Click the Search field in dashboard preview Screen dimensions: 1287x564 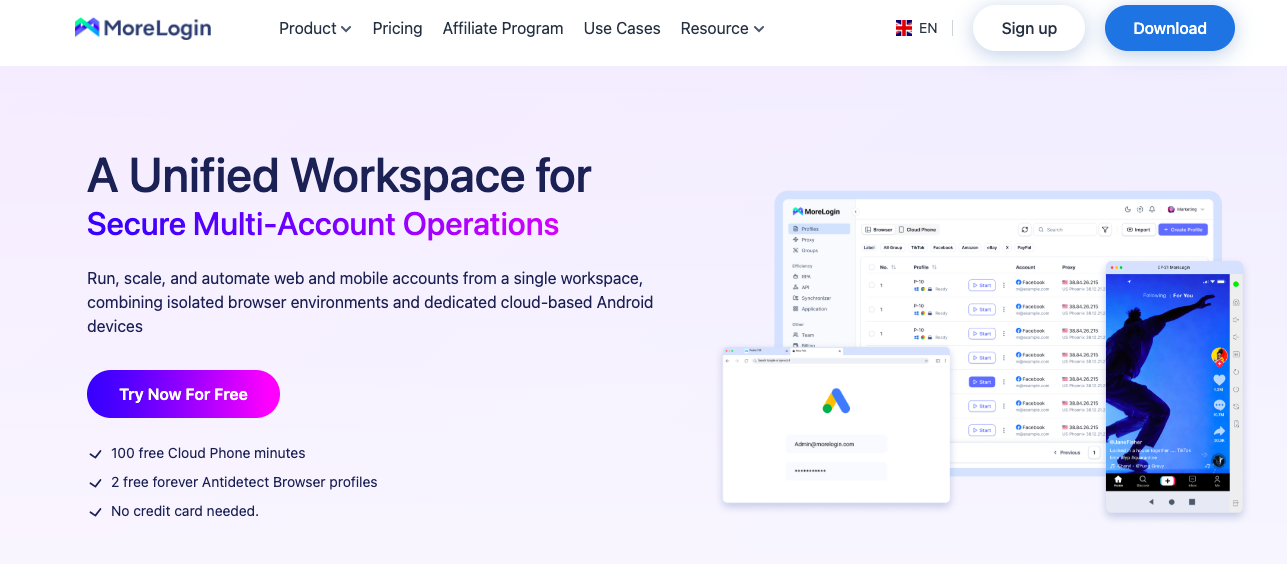[x=1066, y=230]
